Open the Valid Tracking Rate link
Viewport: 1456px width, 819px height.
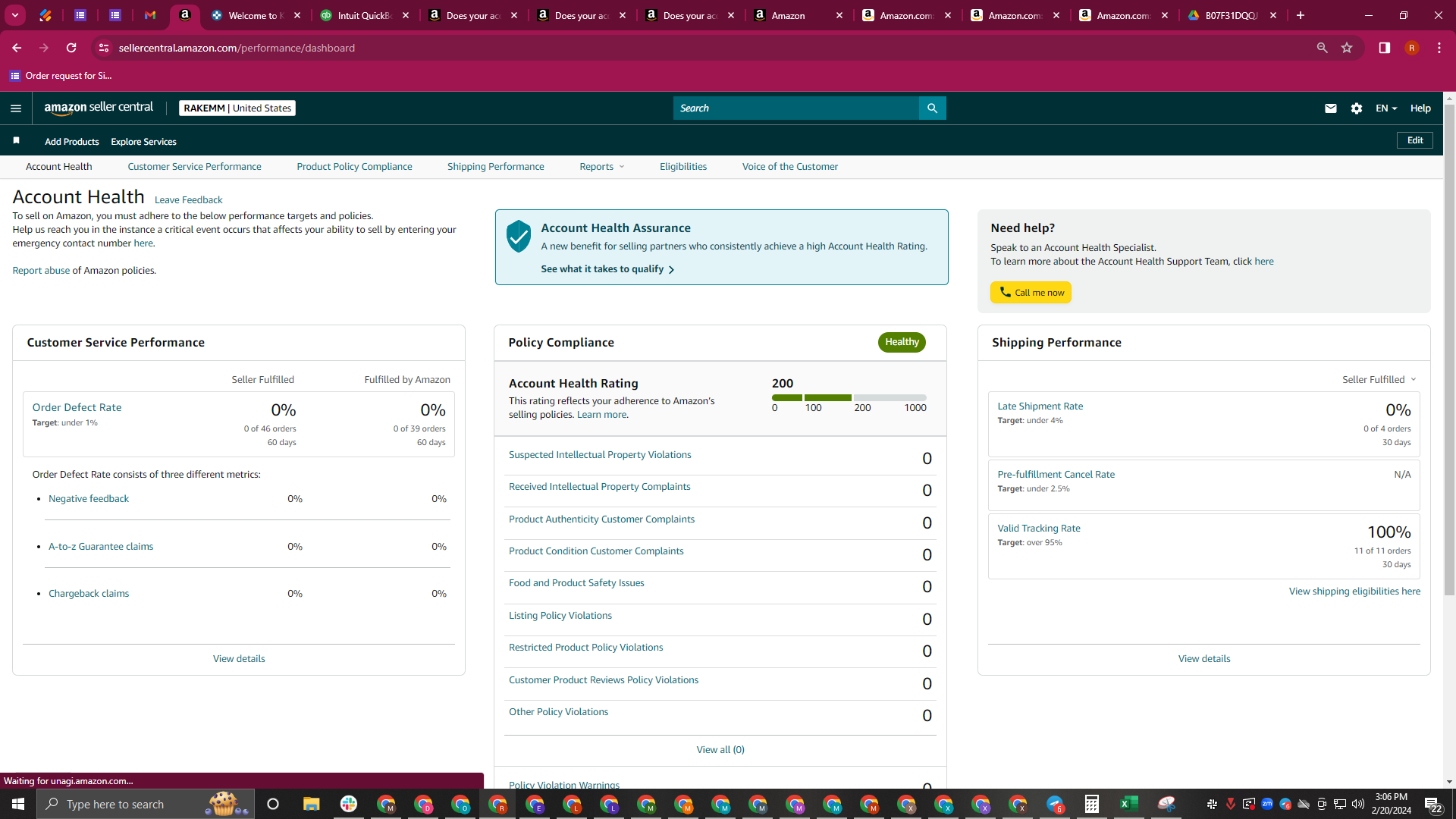coord(1038,529)
